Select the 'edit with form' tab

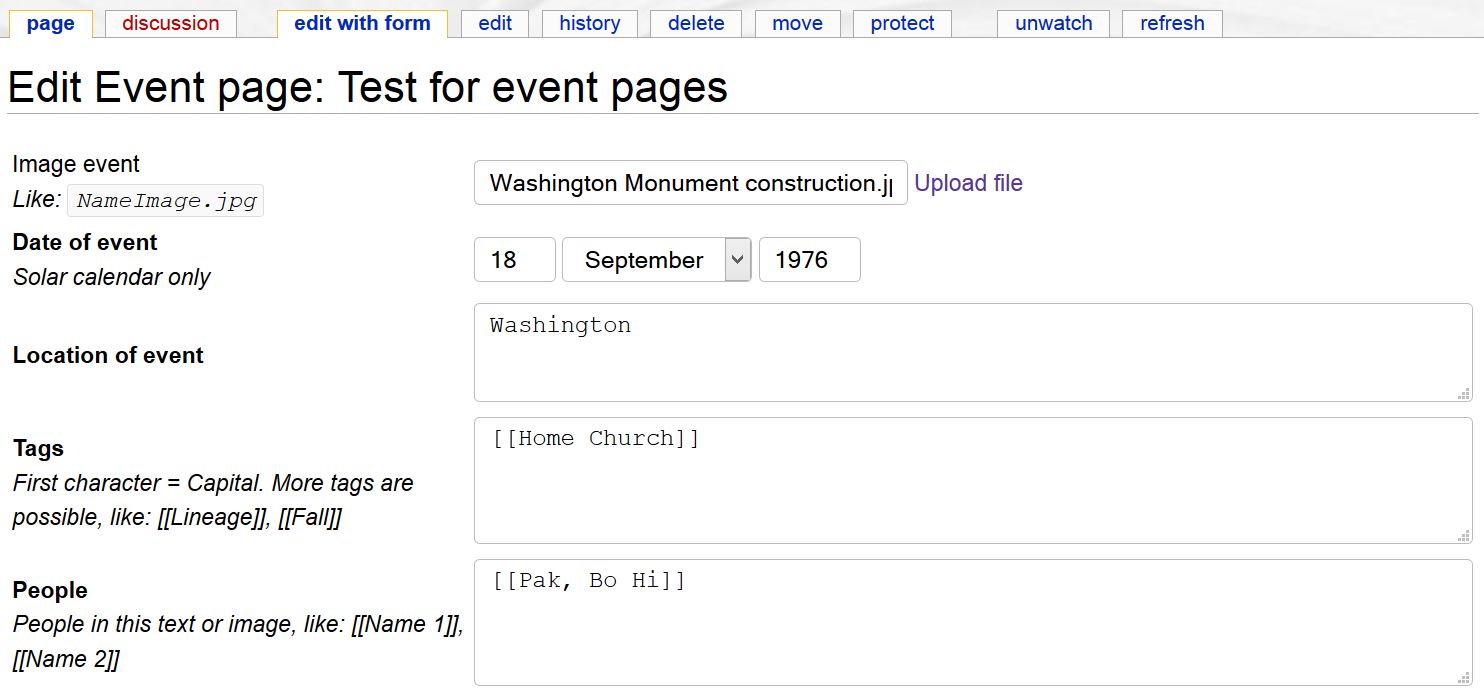(362, 24)
